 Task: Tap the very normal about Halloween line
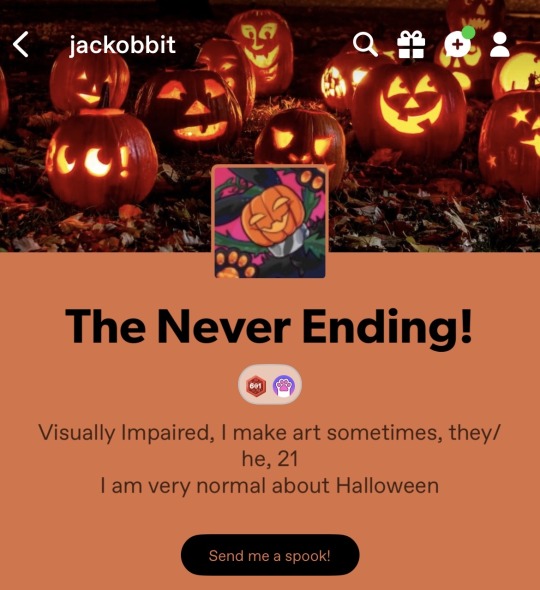coord(269,485)
